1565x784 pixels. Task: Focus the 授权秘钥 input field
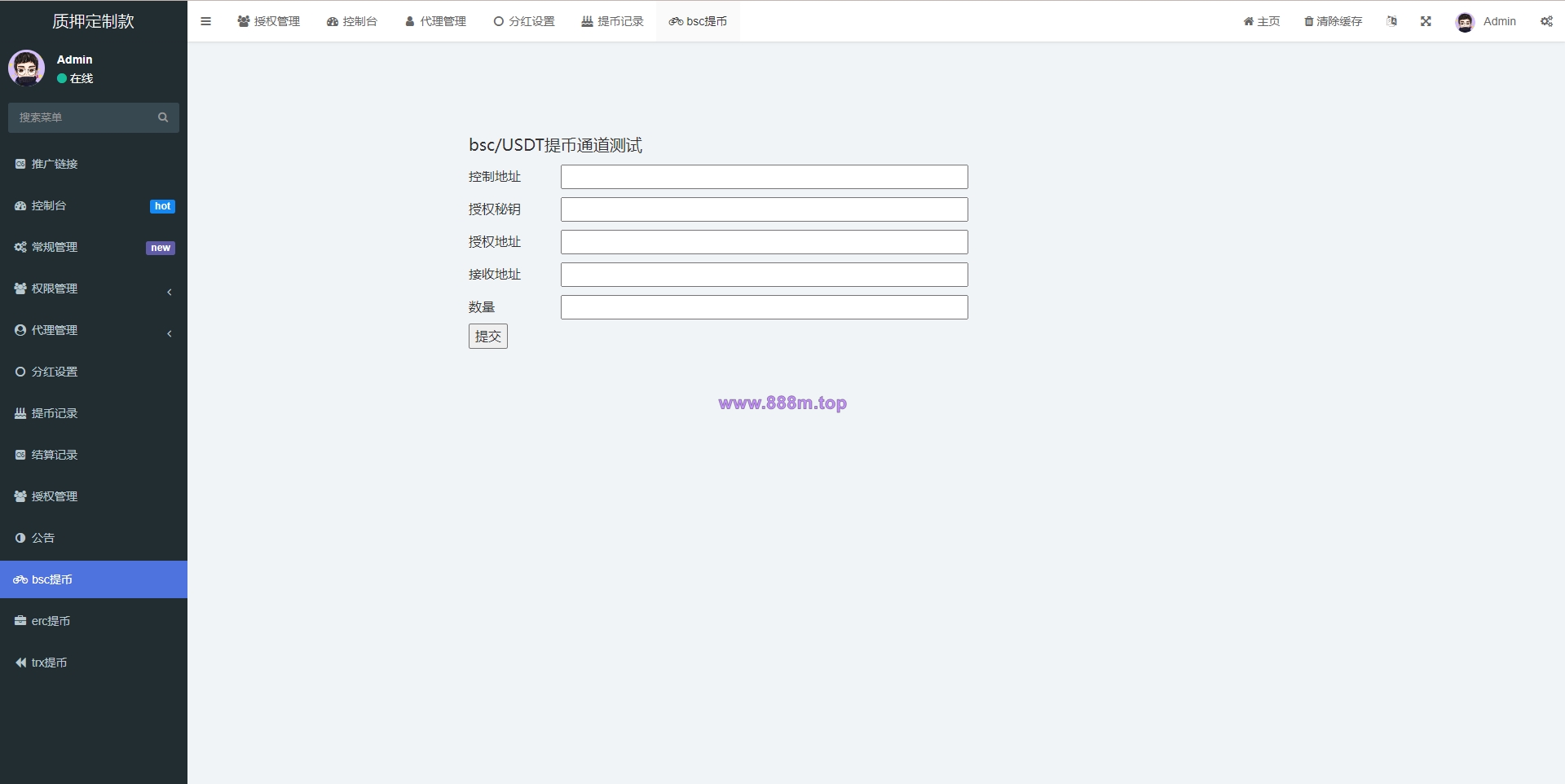coord(765,209)
